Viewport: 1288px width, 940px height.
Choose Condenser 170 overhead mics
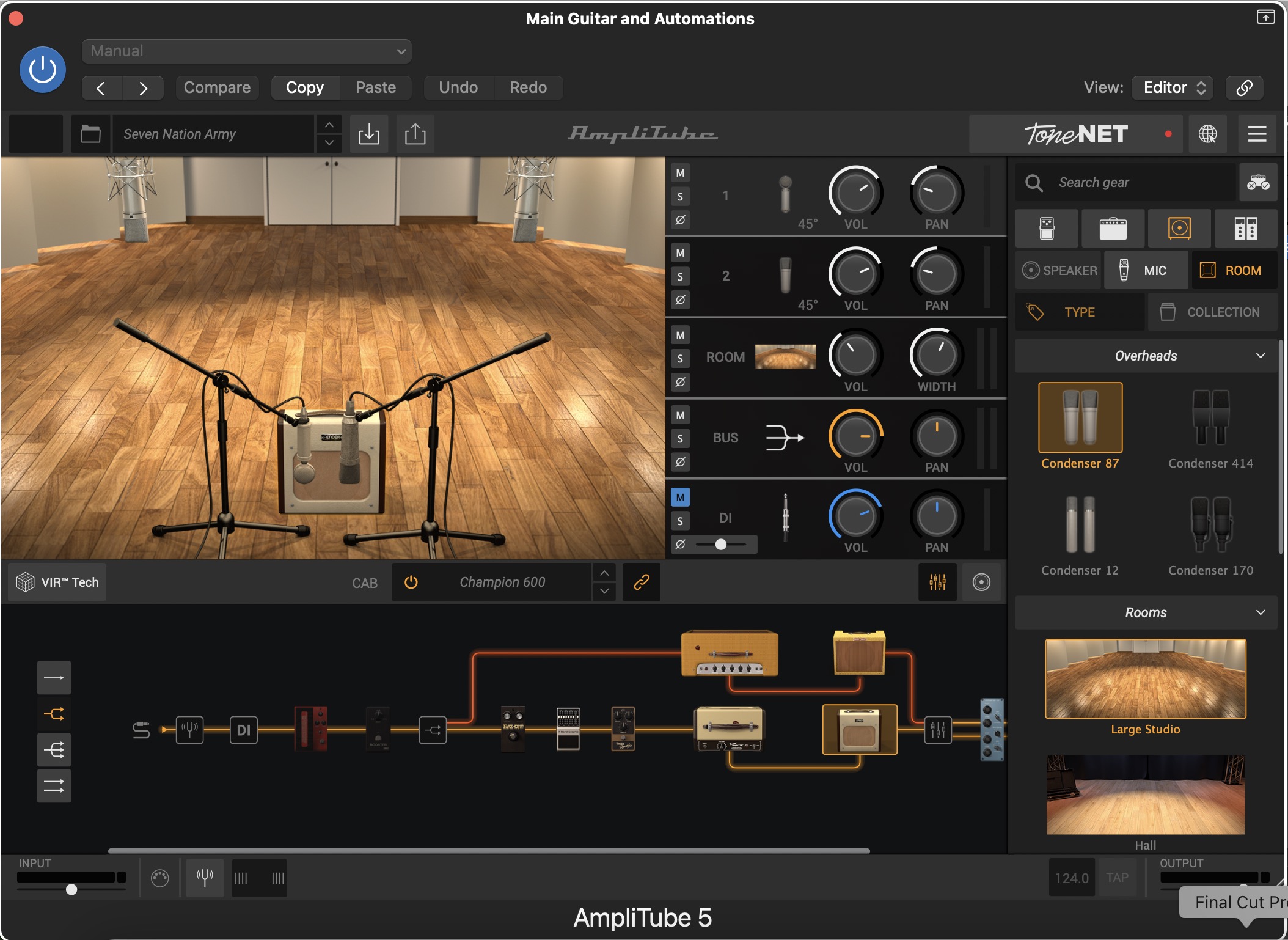[1210, 535]
